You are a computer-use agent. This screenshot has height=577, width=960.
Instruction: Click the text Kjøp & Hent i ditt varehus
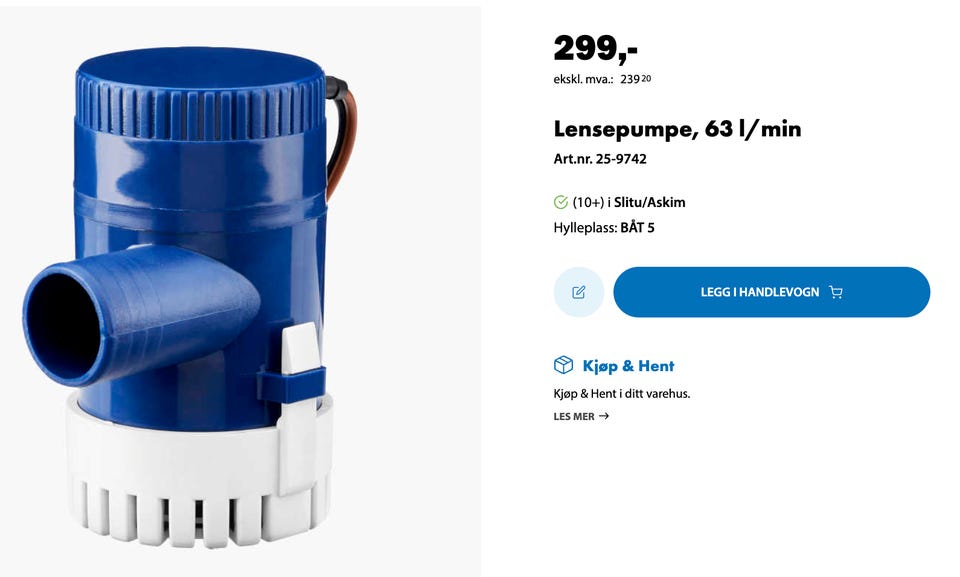pyautogui.click(x=621, y=394)
